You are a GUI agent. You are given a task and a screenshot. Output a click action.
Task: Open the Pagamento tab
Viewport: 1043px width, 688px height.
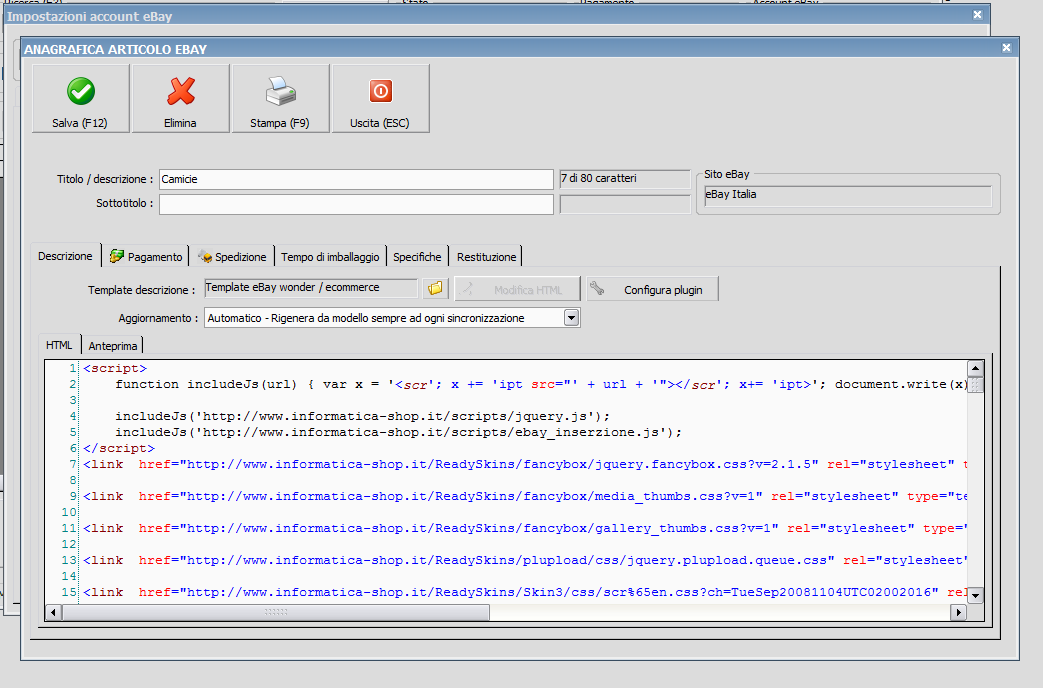(x=146, y=257)
